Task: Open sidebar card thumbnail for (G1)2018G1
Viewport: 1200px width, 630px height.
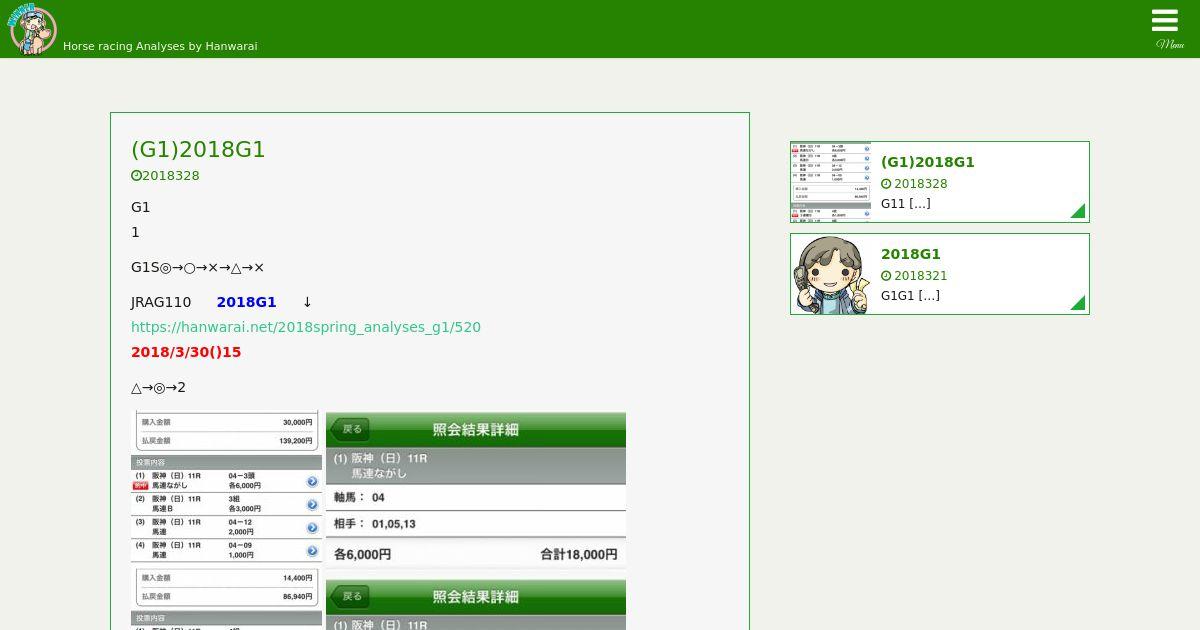Action: pos(831,181)
